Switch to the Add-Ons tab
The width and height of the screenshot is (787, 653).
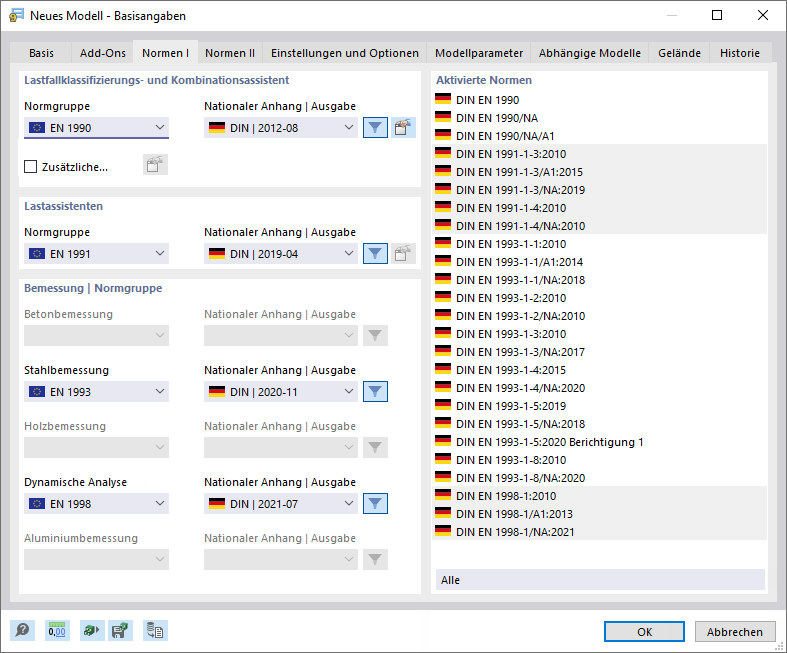[102, 53]
